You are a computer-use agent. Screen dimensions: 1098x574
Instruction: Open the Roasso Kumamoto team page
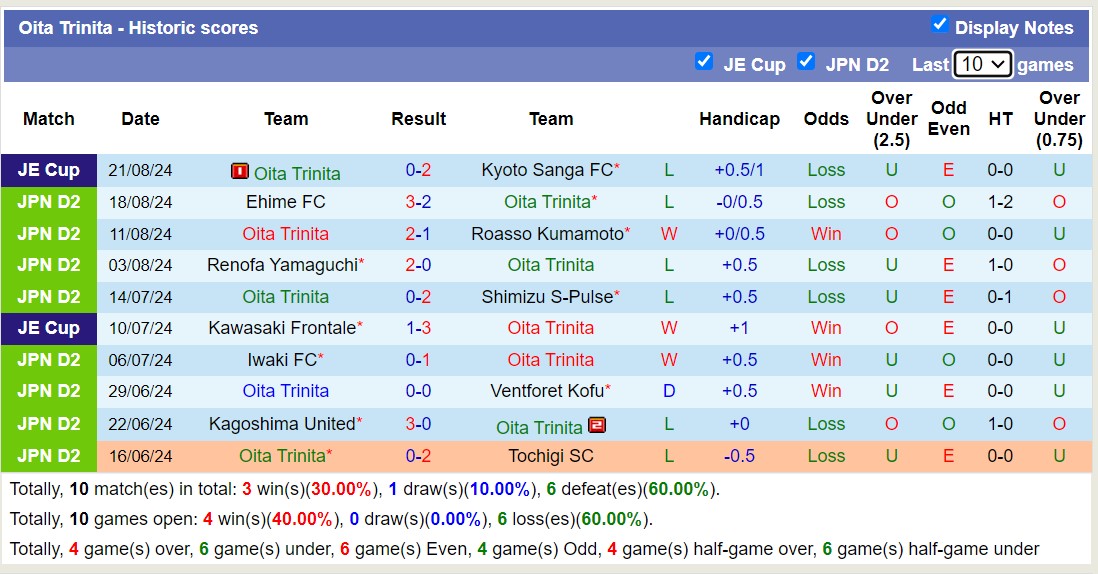[546, 234]
